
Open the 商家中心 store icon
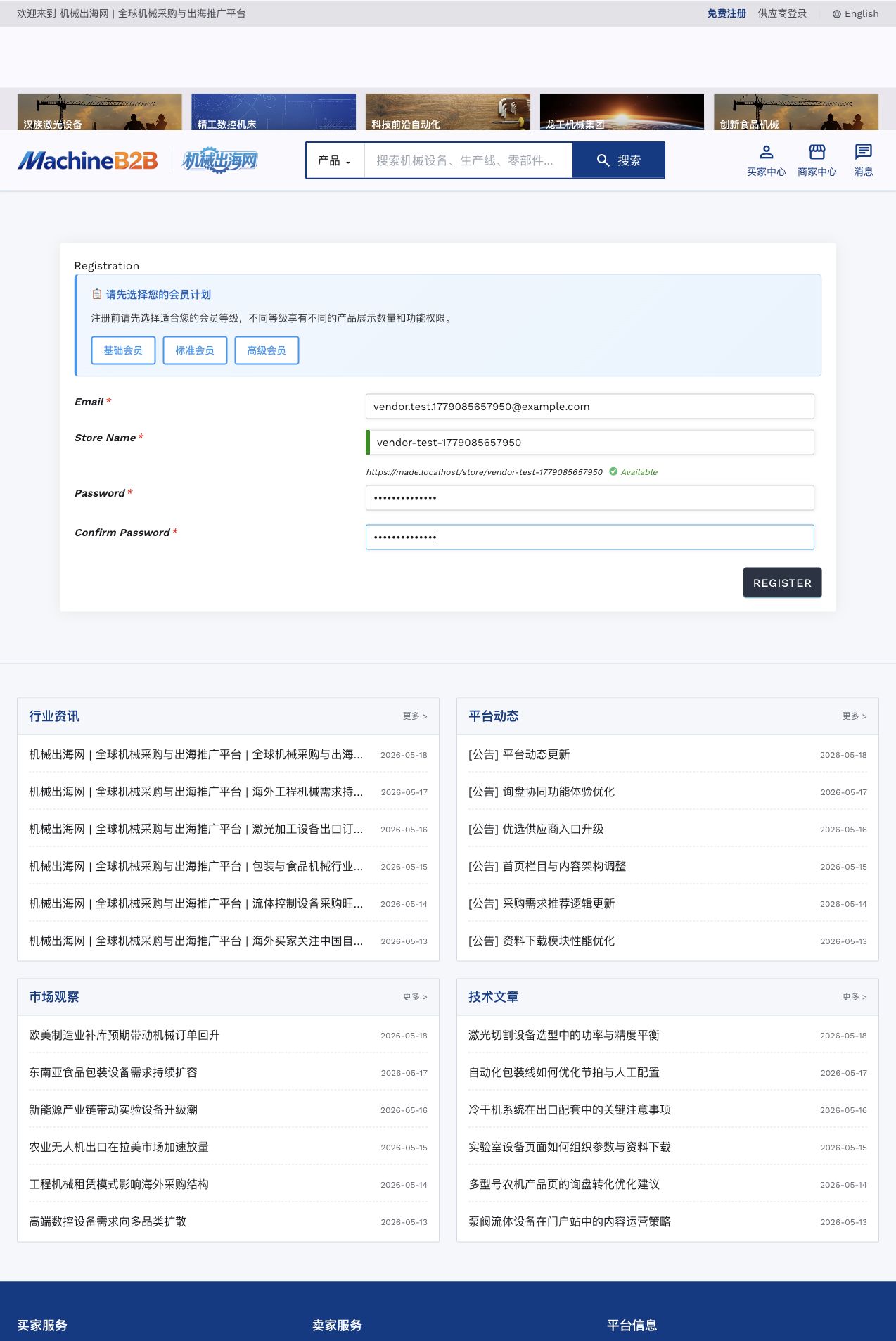(817, 160)
